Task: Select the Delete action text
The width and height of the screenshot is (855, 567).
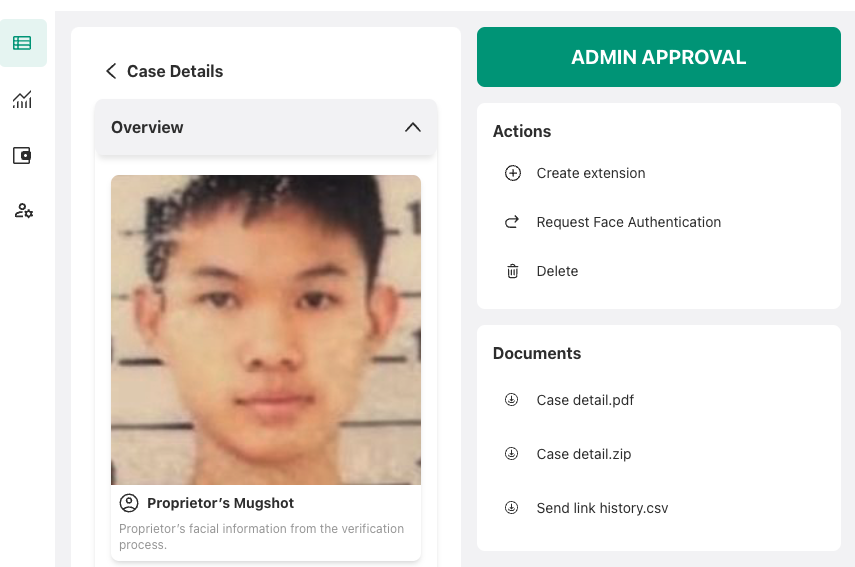Action: [x=557, y=271]
